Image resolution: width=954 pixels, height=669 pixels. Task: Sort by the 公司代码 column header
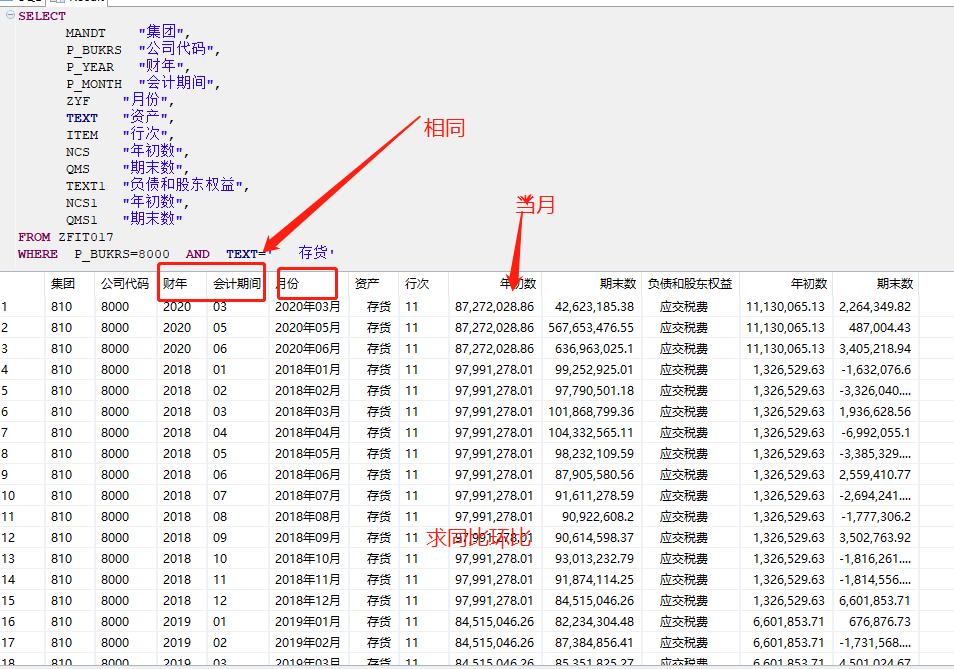[x=125, y=284]
